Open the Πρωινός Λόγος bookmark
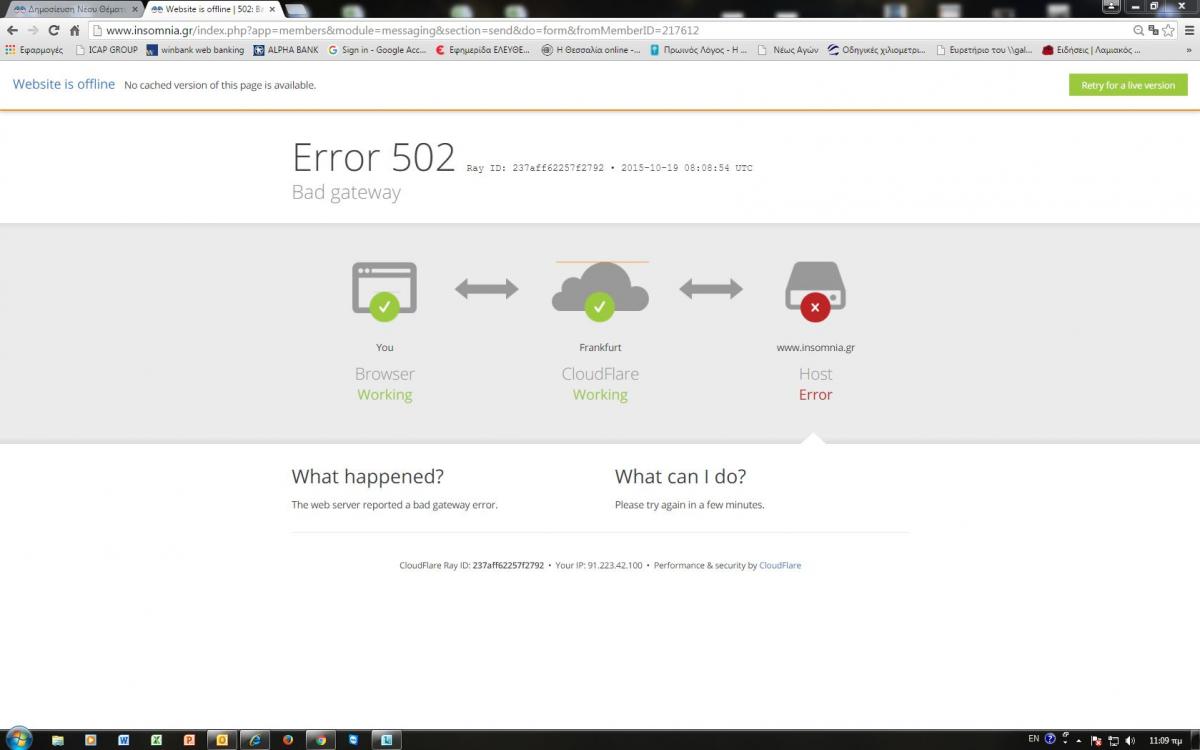This screenshot has width=1200, height=750. pyautogui.click(x=698, y=49)
